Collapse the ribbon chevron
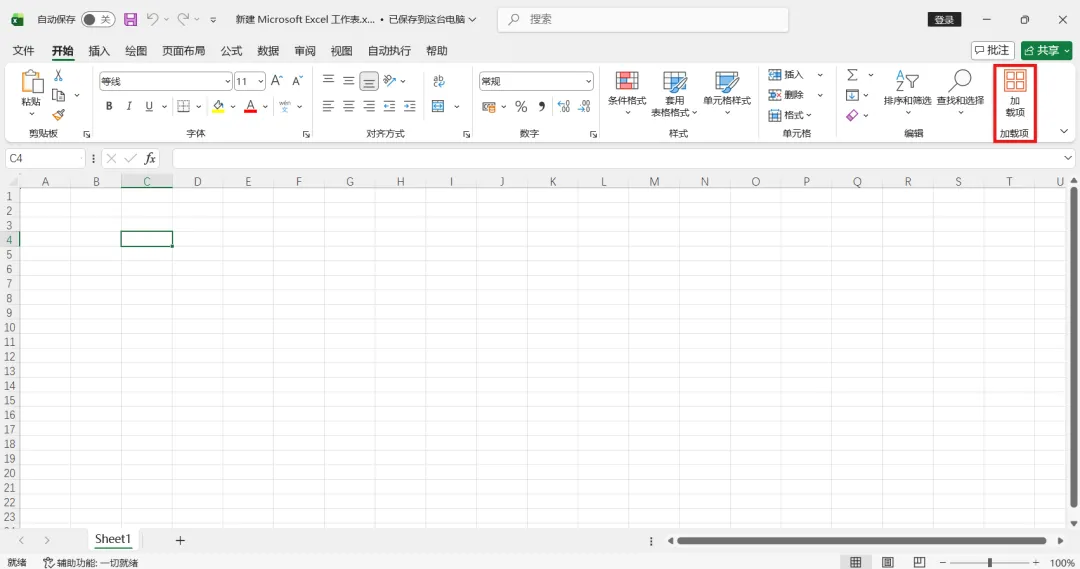 click(1063, 131)
